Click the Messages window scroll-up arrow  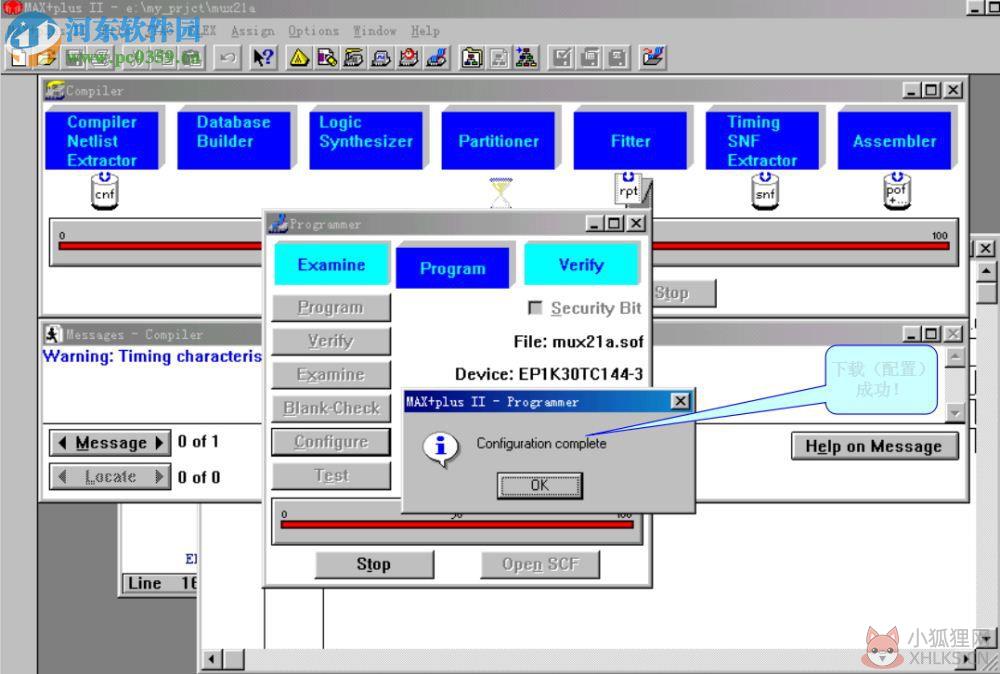point(955,358)
